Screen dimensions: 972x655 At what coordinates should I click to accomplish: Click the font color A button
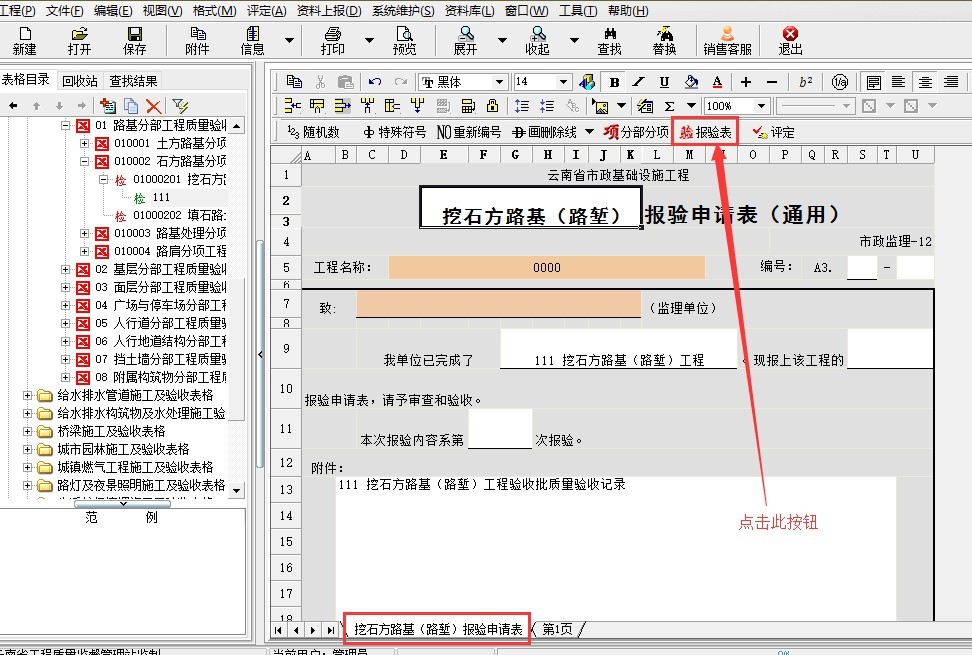(x=717, y=82)
